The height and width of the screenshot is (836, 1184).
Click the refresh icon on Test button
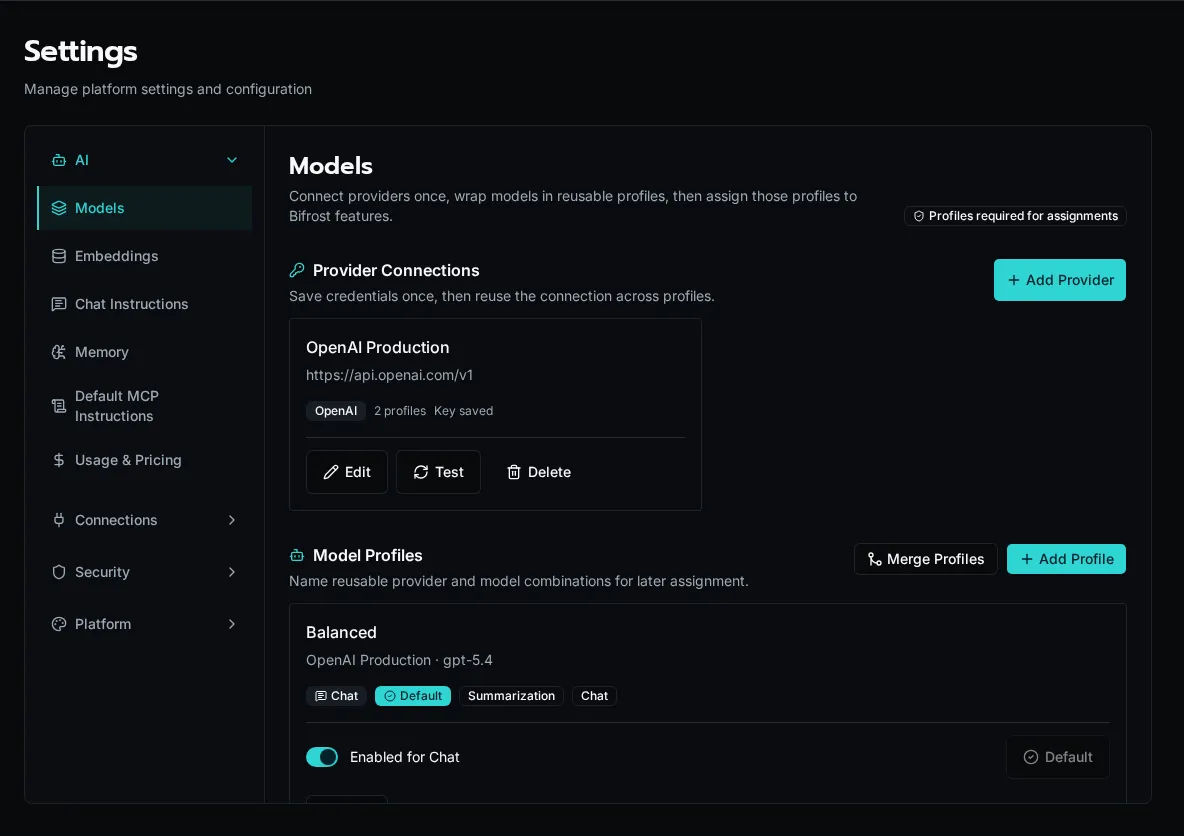coord(421,472)
